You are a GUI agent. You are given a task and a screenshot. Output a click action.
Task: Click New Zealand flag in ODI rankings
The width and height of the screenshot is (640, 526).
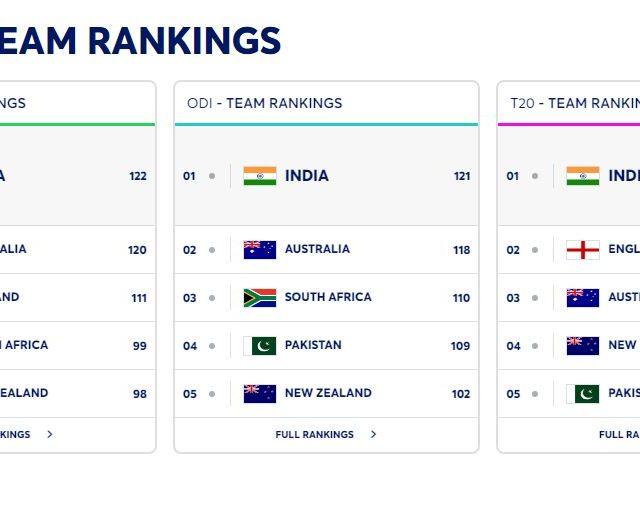click(x=260, y=393)
